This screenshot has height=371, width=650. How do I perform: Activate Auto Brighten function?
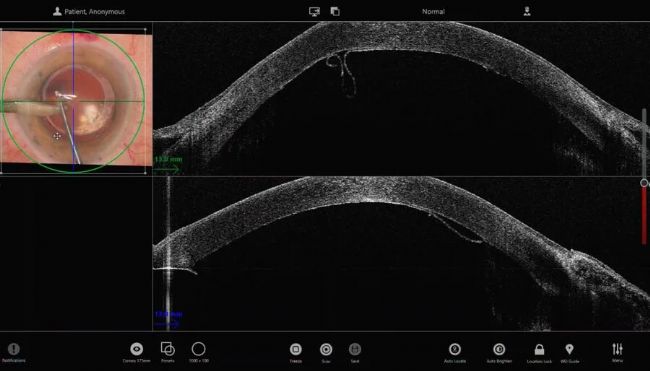(x=499, y=349)
